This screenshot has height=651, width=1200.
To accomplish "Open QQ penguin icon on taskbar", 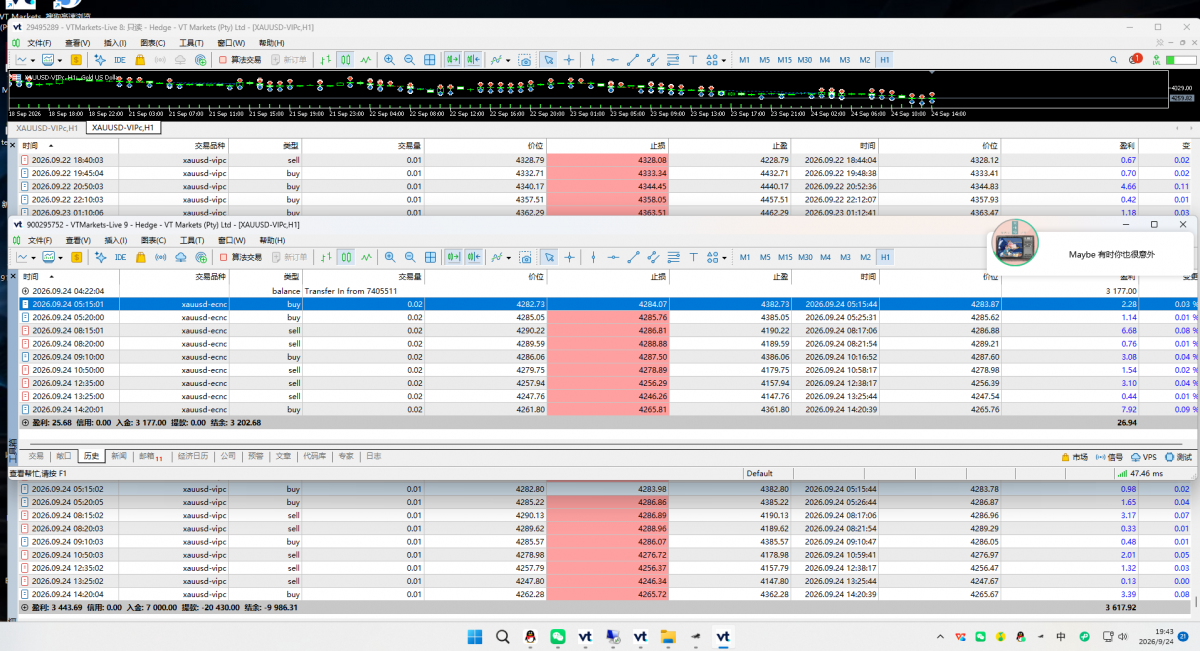I will tap(530, 636).
